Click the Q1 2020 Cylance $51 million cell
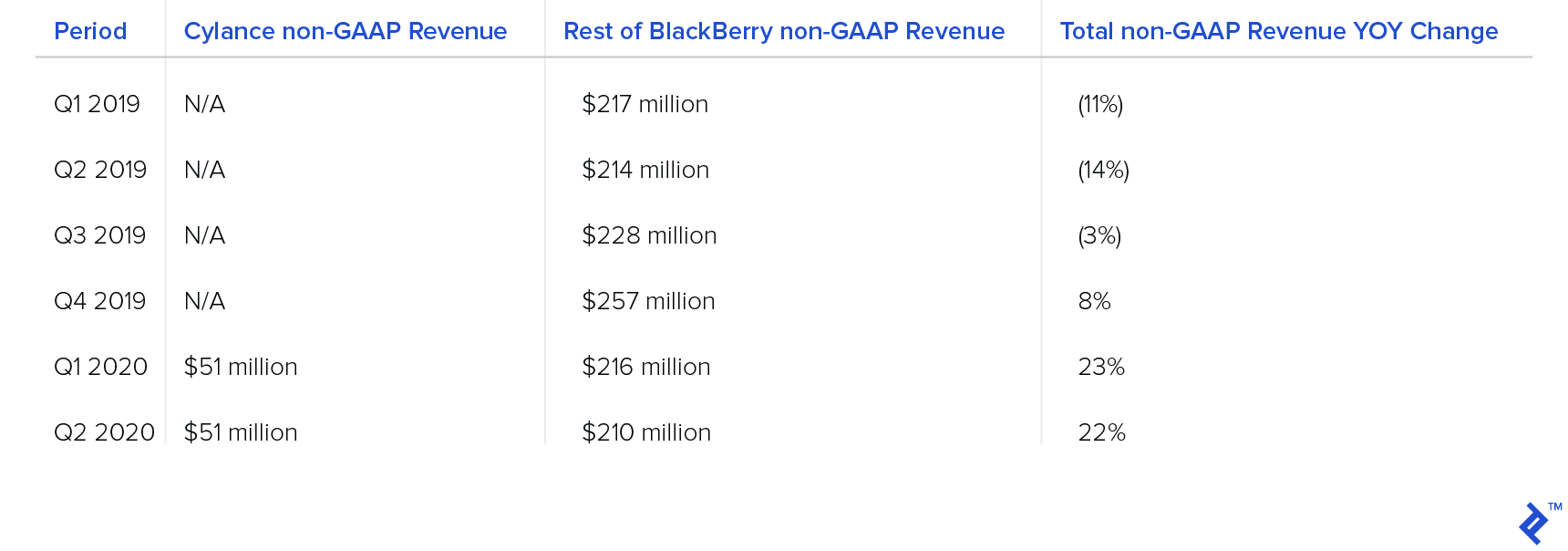The height and width of the screenshot is (551, 1568). [241, 367]
